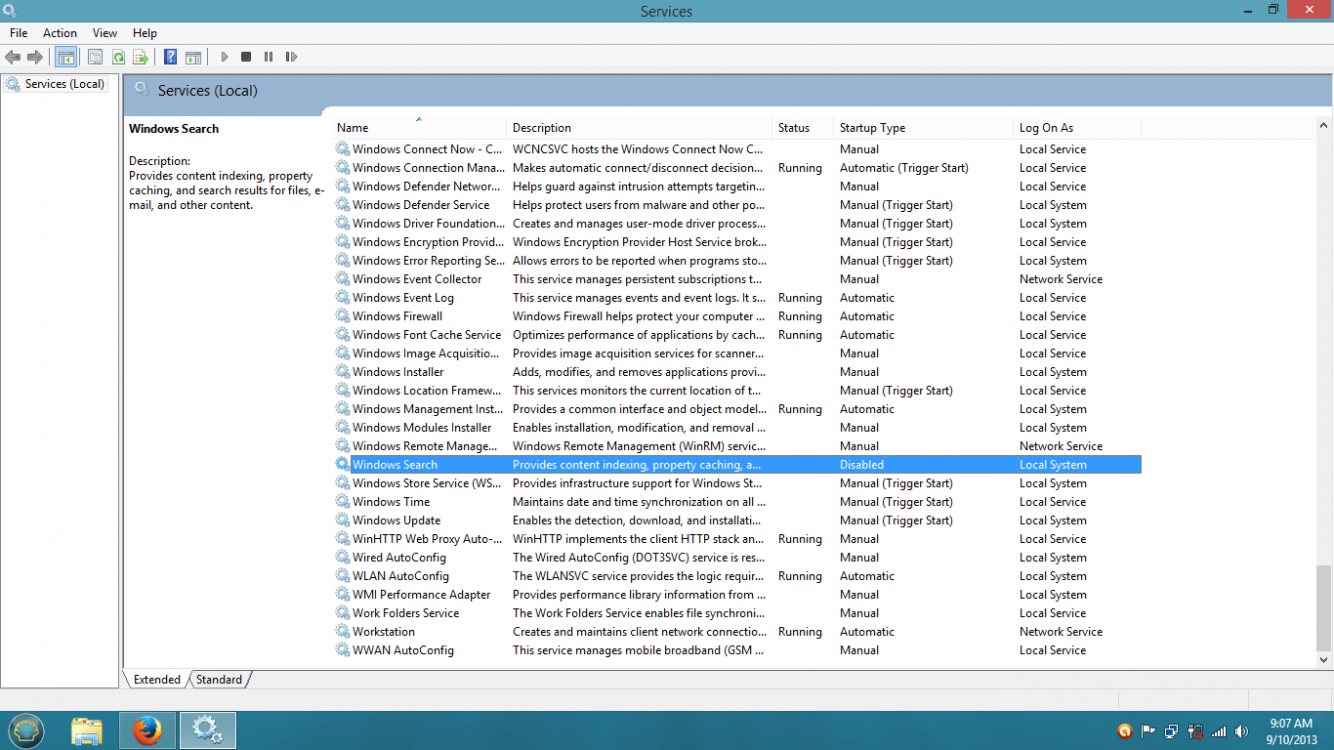Select the Work Folders Service row
The image size is (1334, 750).
(736, 613)
